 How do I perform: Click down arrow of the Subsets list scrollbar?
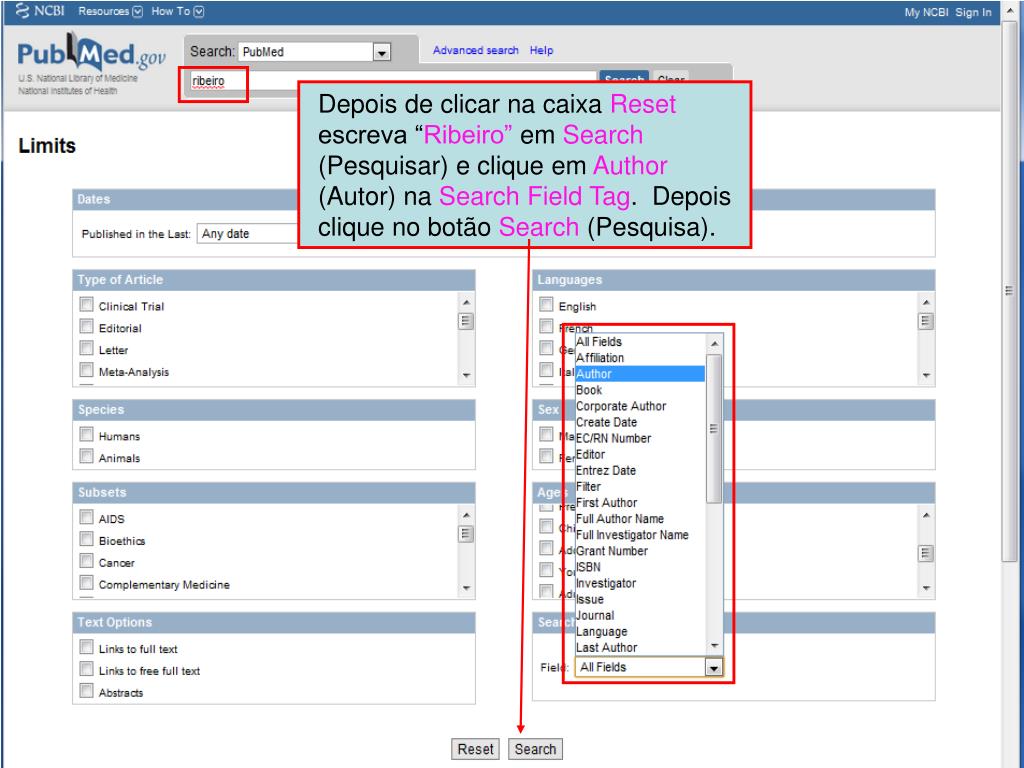click(466, 588)
